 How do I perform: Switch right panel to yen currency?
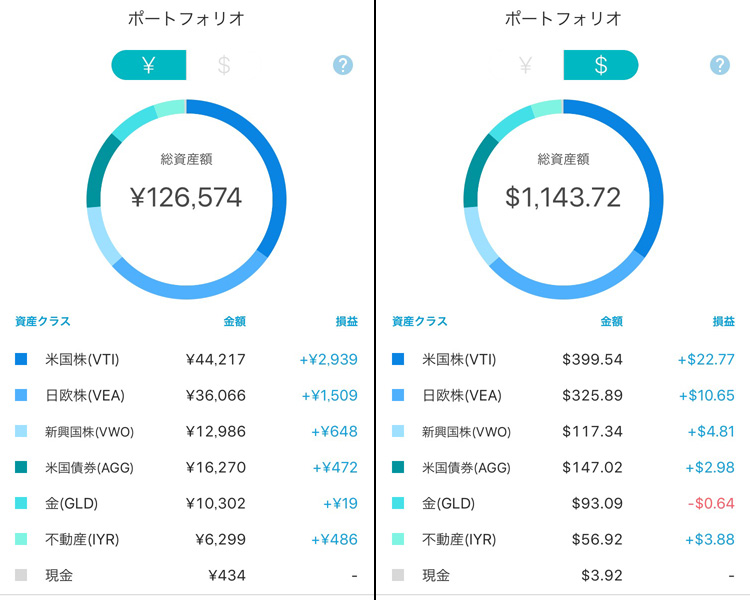tap(525, 66)
